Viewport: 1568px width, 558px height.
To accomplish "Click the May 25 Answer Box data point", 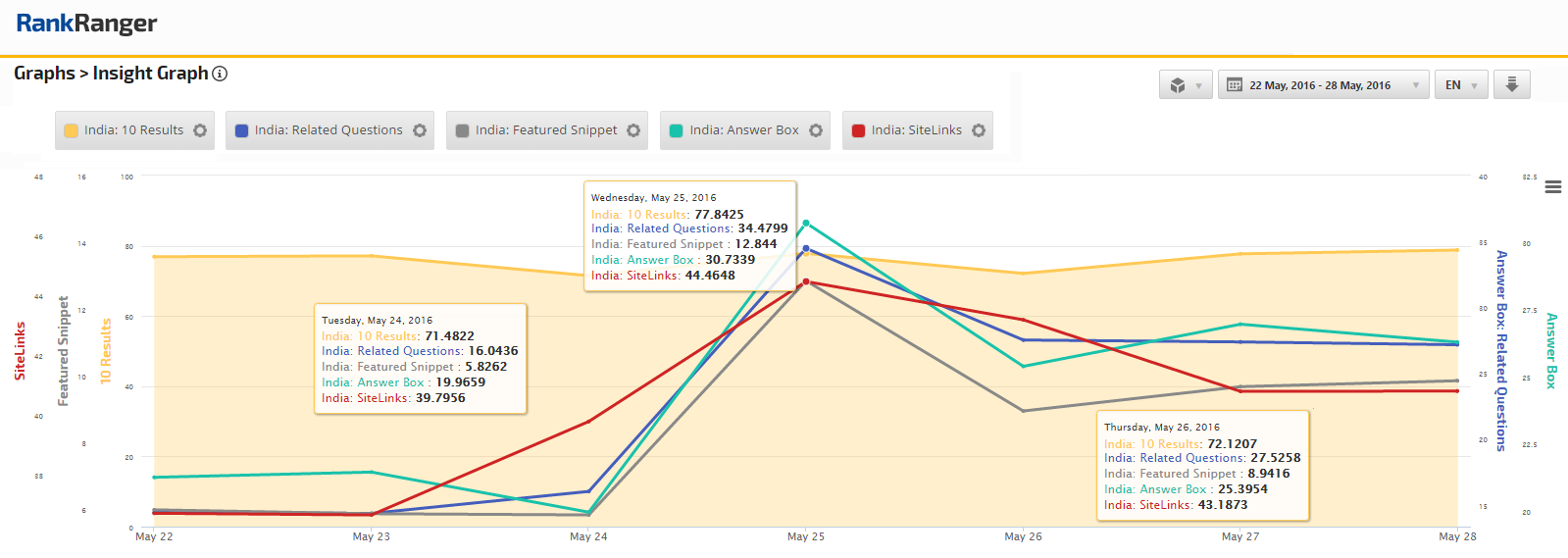I will 806,224.
